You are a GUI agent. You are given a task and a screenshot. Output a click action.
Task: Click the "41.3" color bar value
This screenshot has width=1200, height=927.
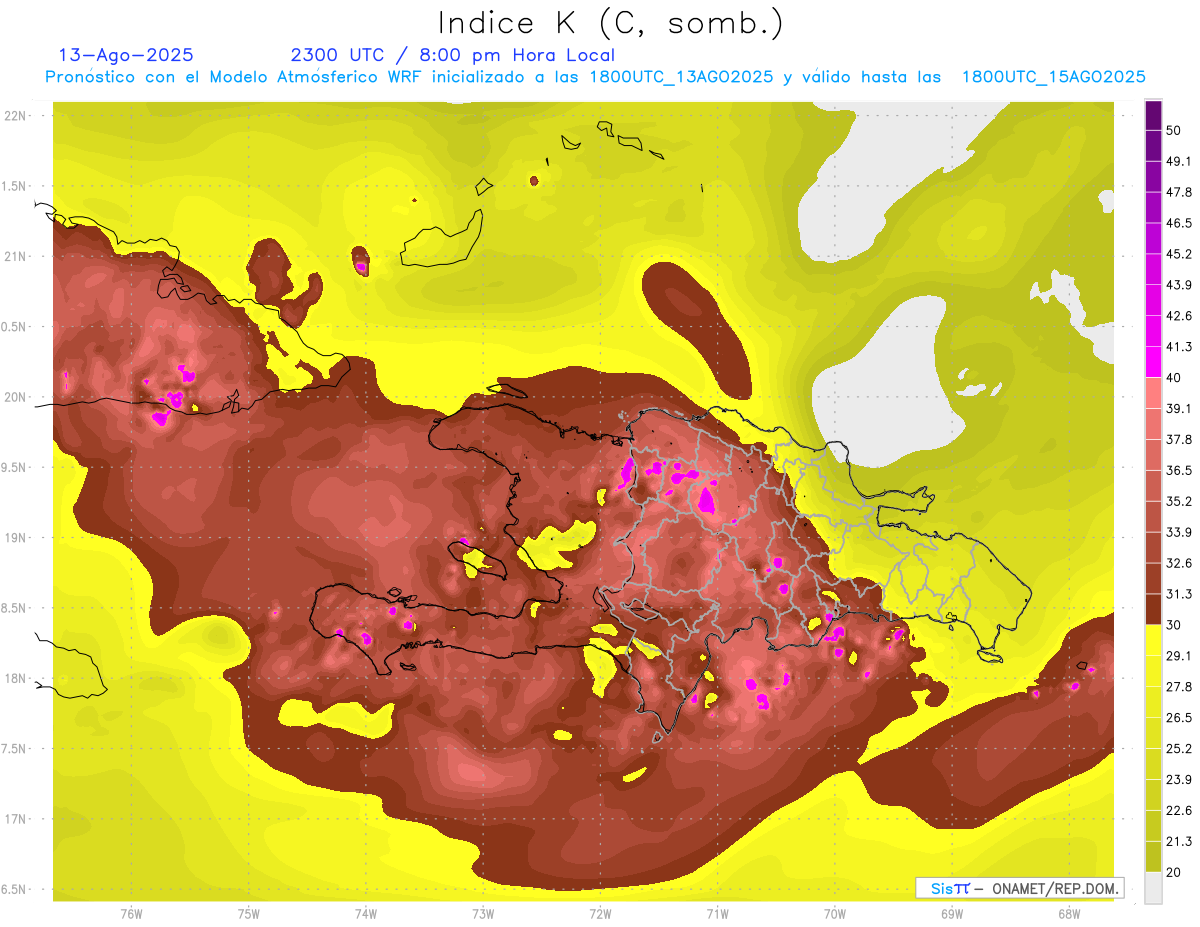(1179, 347)
